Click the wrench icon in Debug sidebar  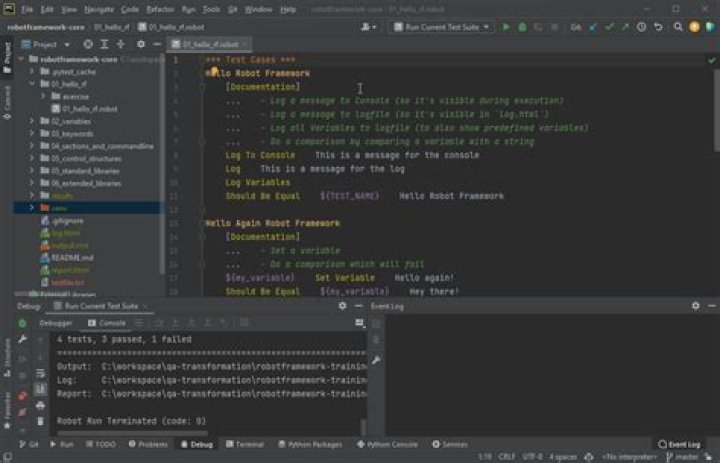tap(22, 339)
